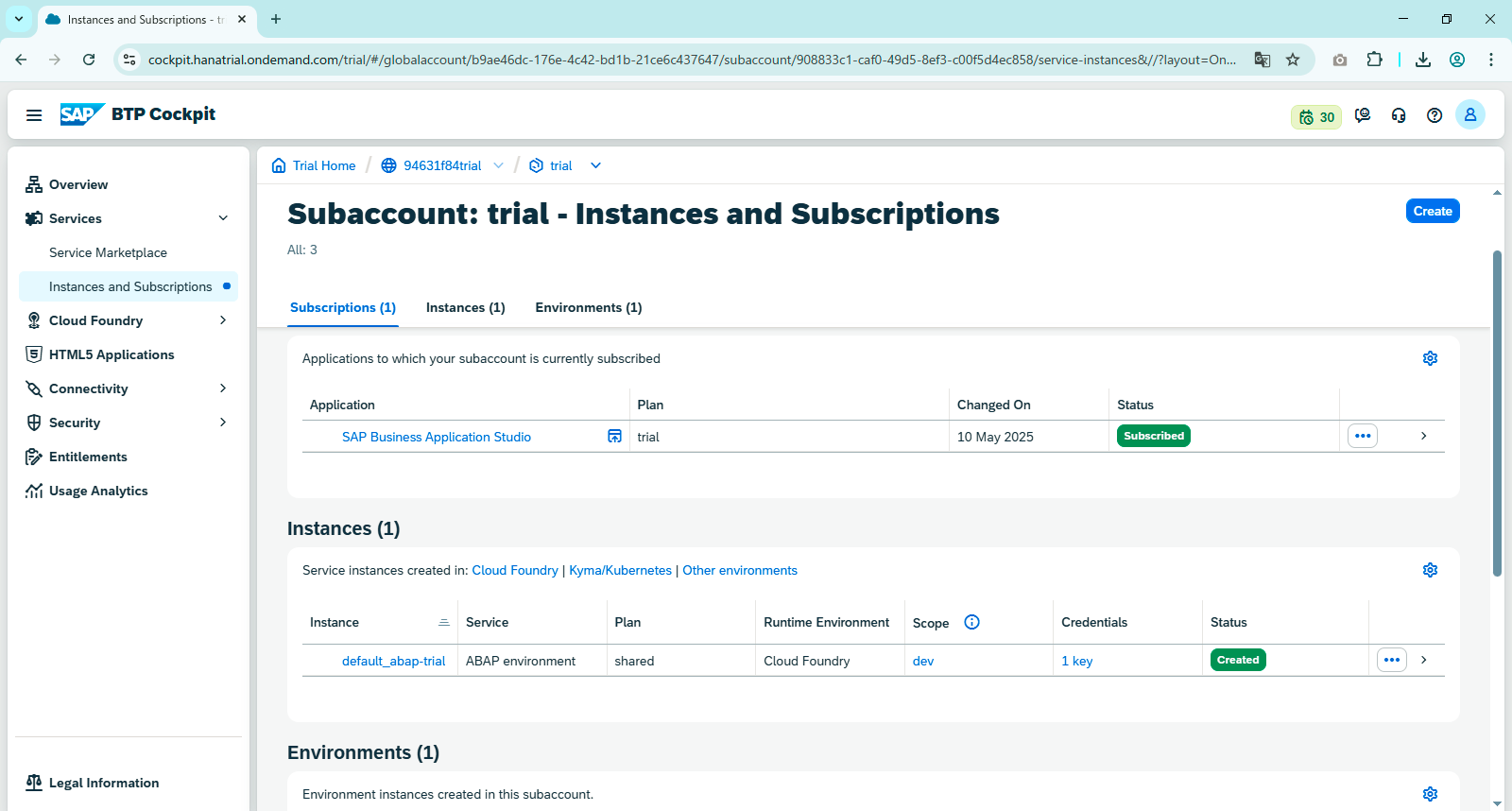Open a new browser tab

(x=276, y=19)
